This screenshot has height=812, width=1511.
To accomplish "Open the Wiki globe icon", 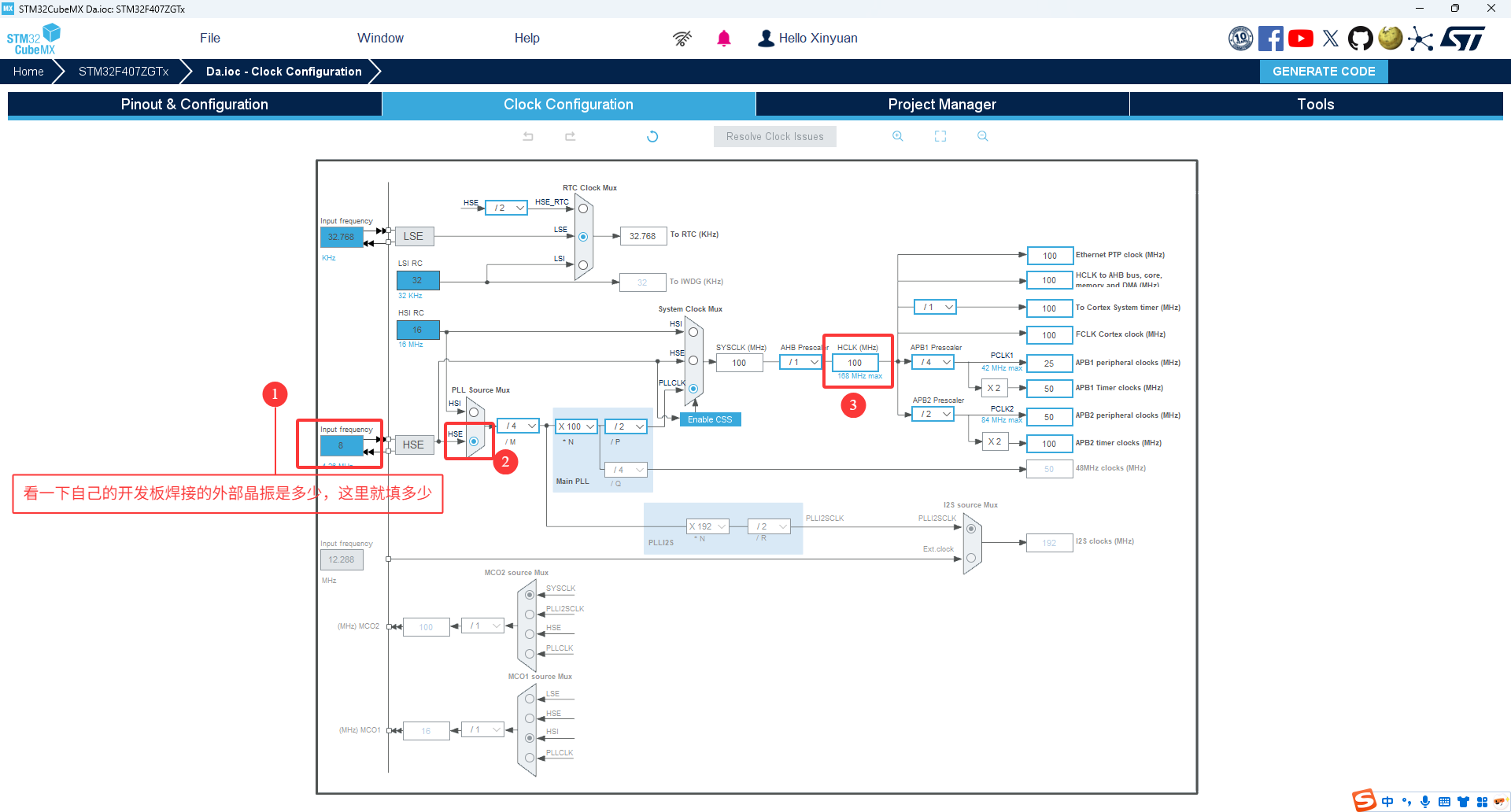I will tap(1391, 39).
